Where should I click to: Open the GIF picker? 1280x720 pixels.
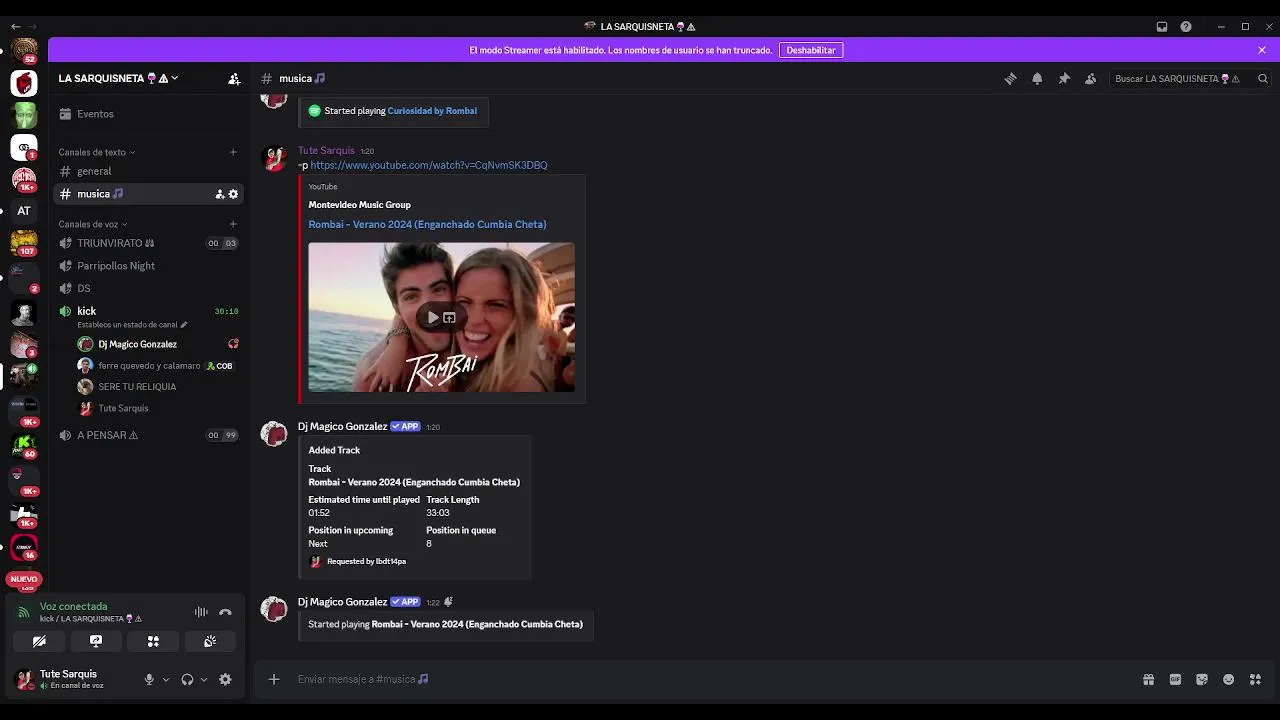(x=1175, y=679)
